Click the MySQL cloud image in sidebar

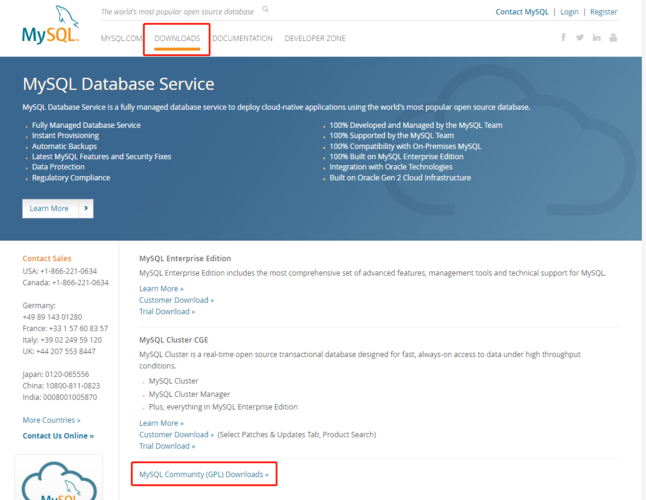tap(59, 480)
